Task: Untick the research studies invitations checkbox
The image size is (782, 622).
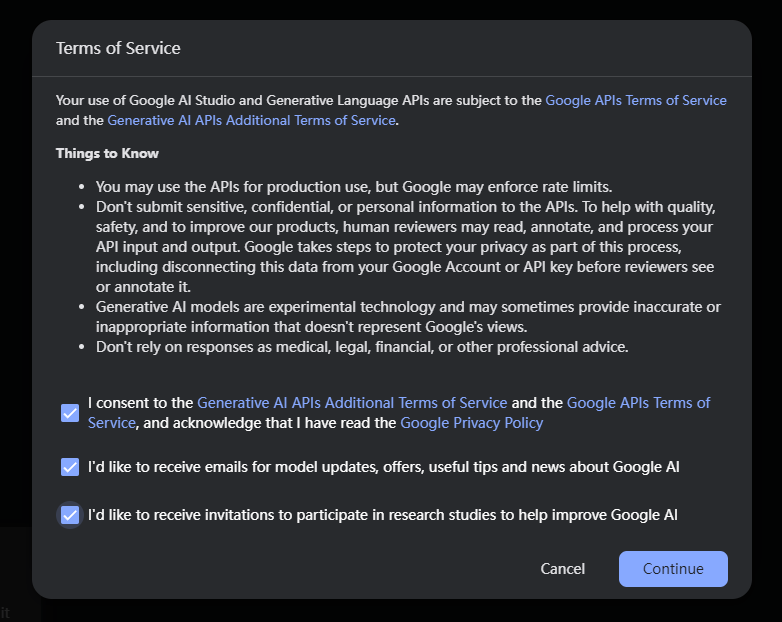Action: [x=70, y=515]
